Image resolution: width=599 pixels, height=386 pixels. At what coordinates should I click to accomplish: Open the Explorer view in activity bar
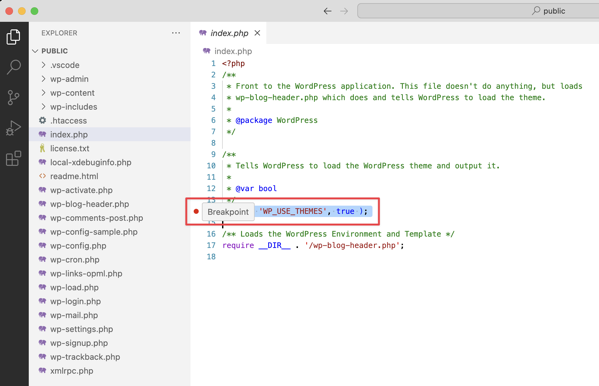(13, 37)
